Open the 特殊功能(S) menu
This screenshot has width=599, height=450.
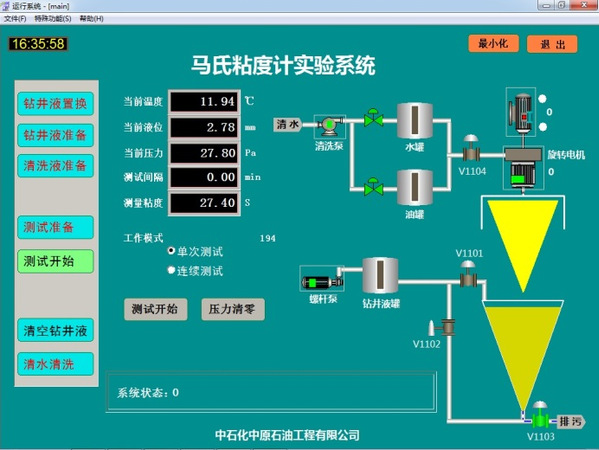coord(53,19)
